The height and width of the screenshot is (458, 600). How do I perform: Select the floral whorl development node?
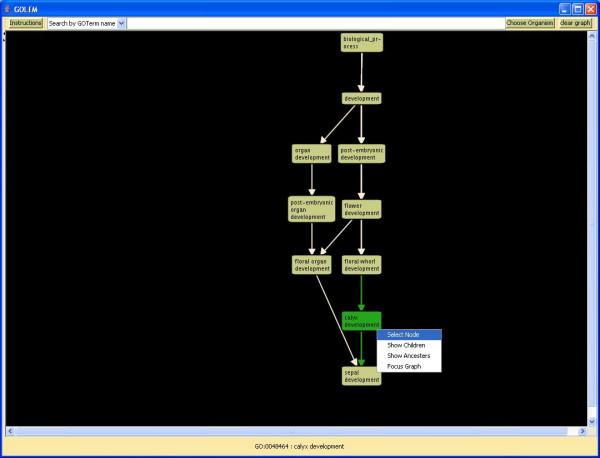[x=361, y=264]
